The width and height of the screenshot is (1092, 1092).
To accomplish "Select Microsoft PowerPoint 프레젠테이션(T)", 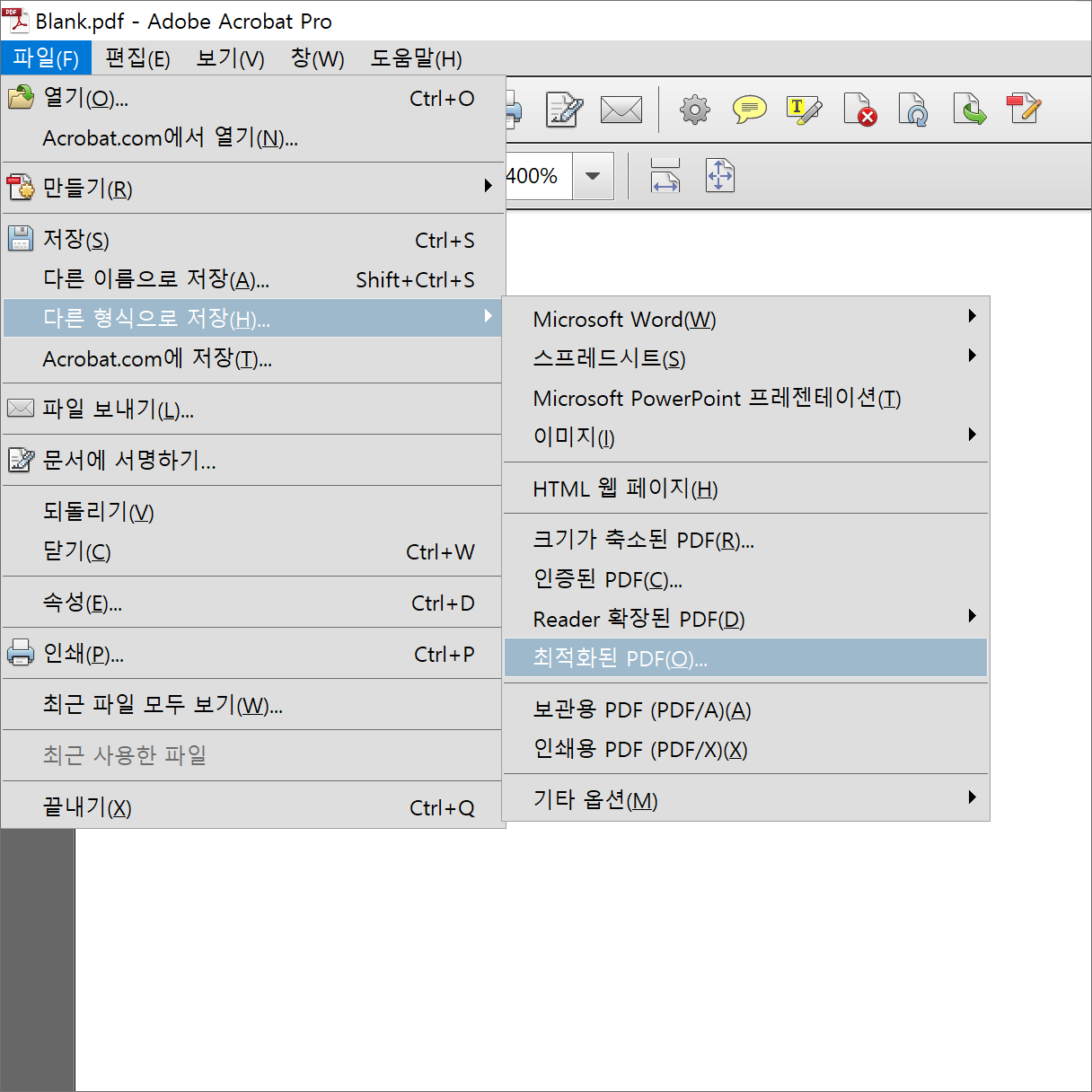I will click(746, 398).
